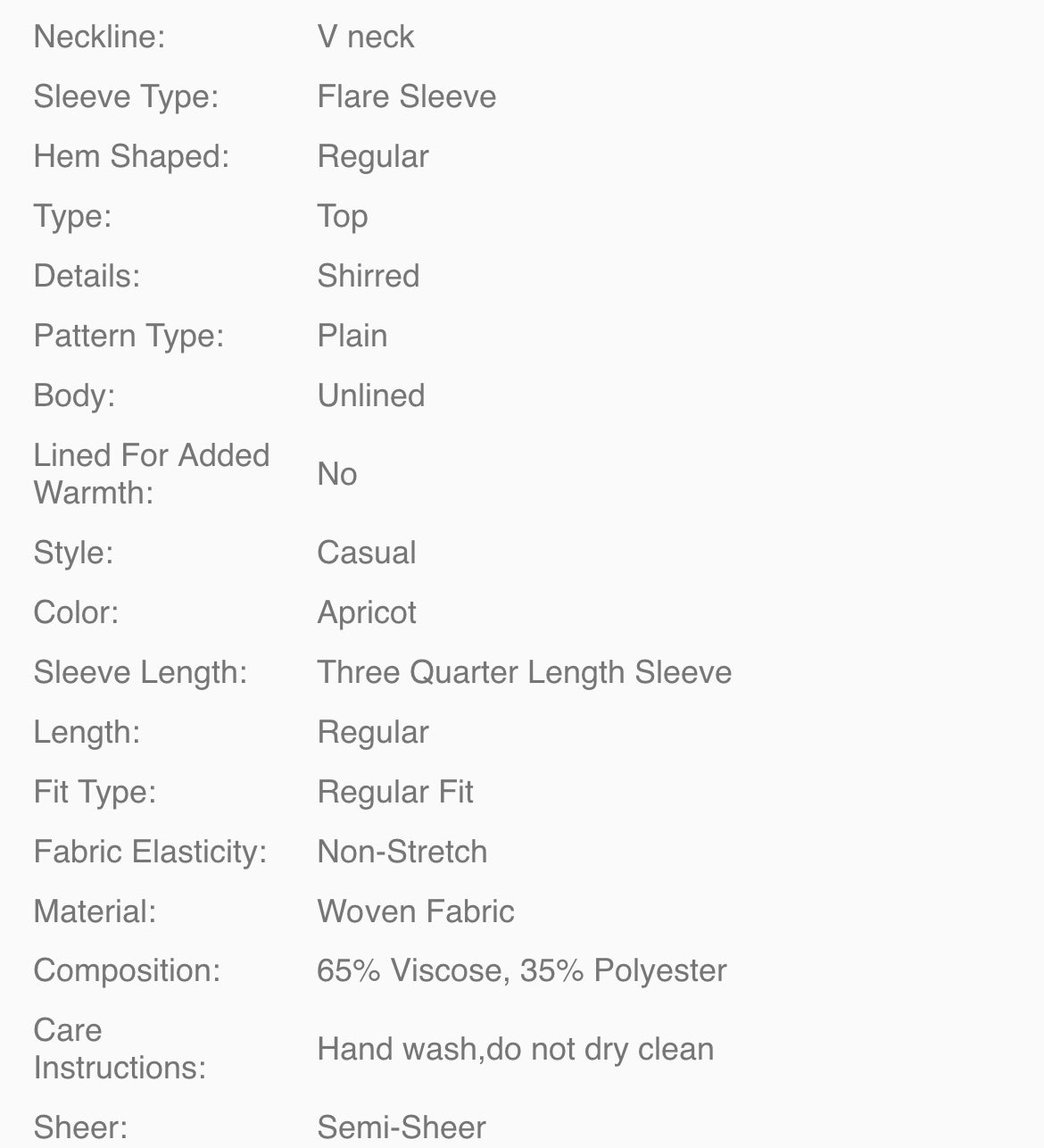The width and height of the screenshot is (1044, 1148).
Task: Tap the "Lined For Added Warmth:" label
Action: (x=151, y=474)
